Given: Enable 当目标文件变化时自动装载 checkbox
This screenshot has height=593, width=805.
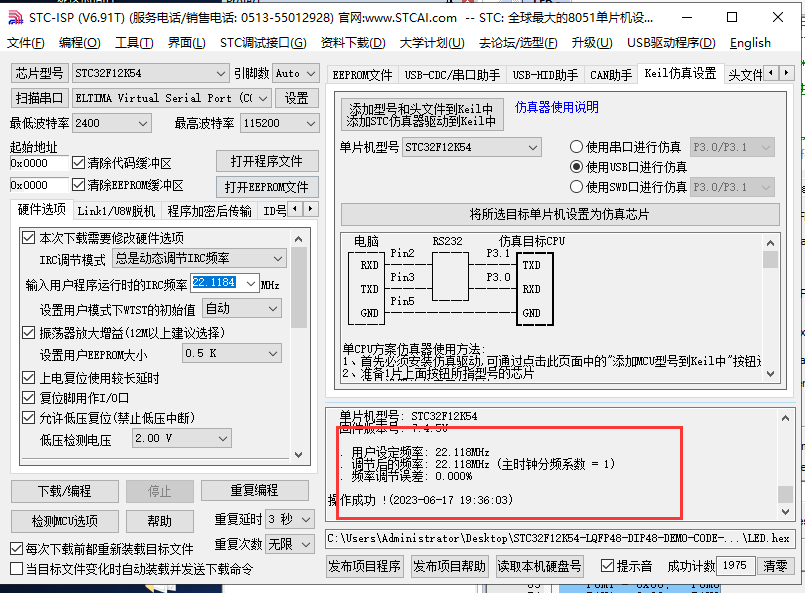Looking at the screenshot, I should 16,569.
